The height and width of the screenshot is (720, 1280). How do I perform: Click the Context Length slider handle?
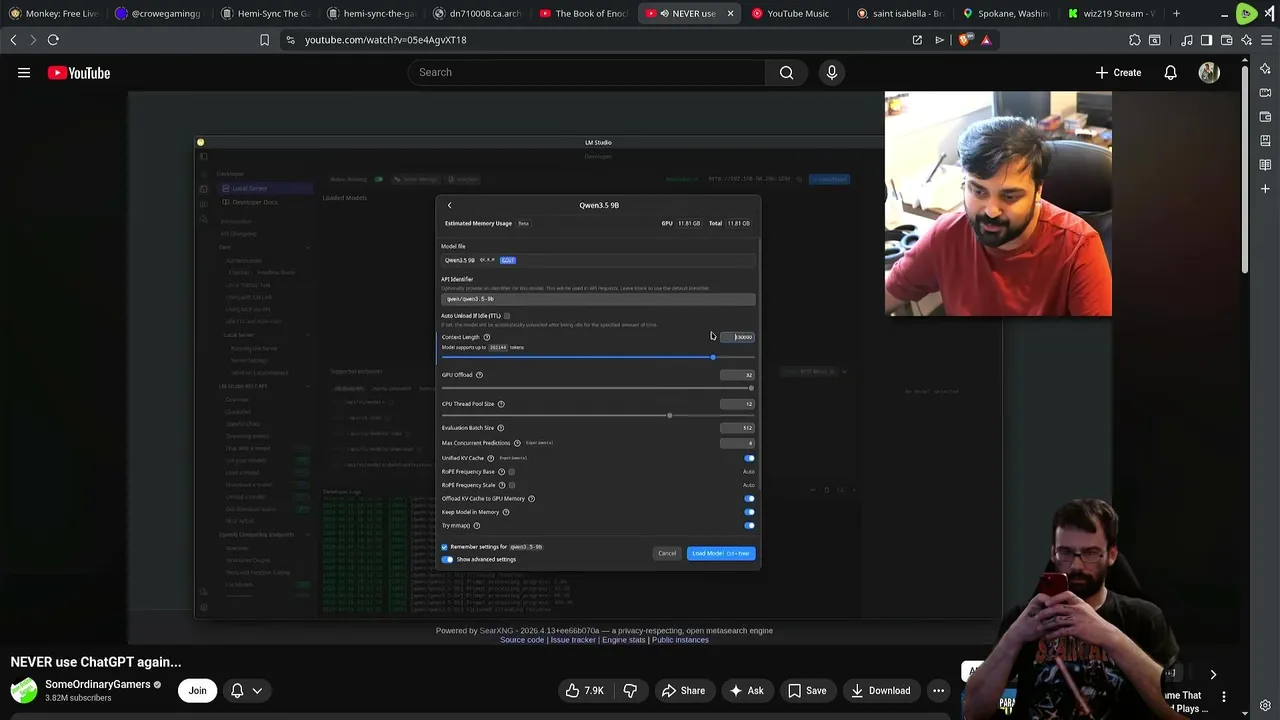coord(713,357)
